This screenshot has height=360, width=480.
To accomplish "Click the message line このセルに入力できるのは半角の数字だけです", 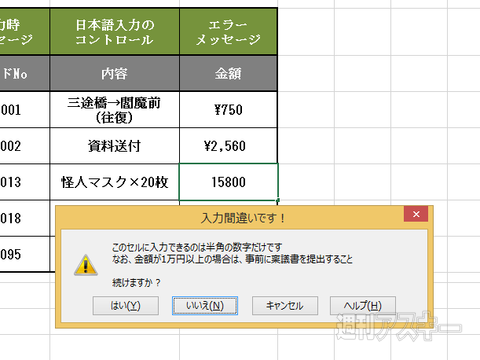I will tap(197, 247).
